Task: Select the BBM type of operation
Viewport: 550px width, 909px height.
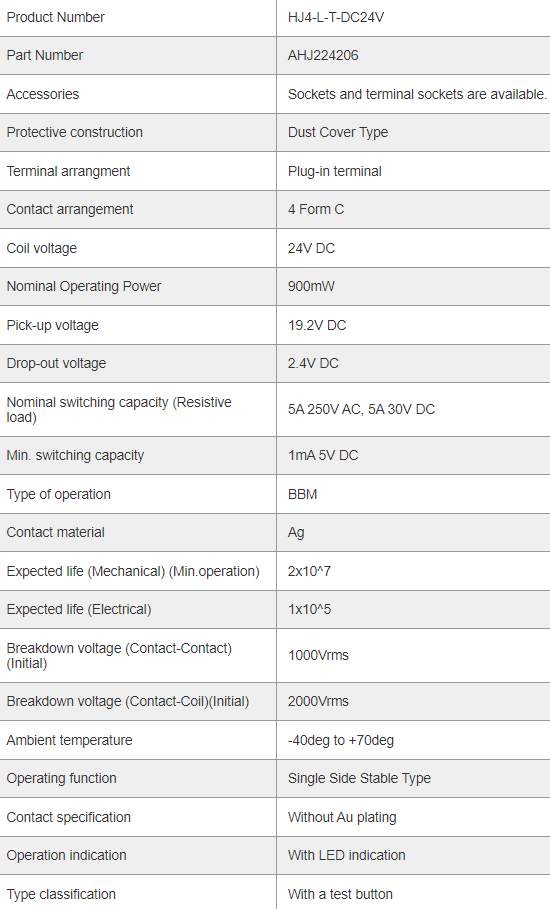Action: pos(303,495)
